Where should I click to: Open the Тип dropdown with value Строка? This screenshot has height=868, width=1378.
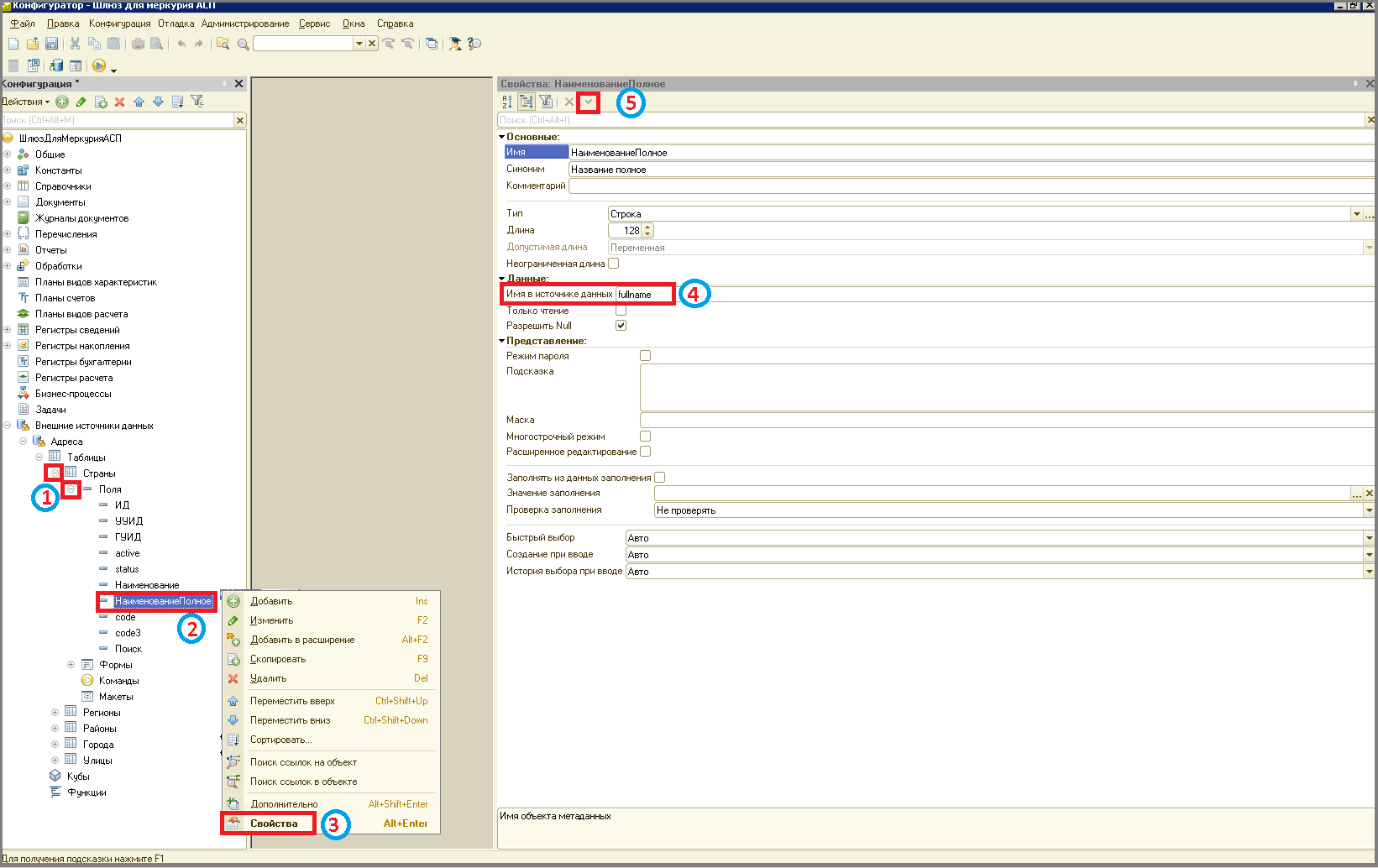pyautogui.click(x=1356, y=214)
